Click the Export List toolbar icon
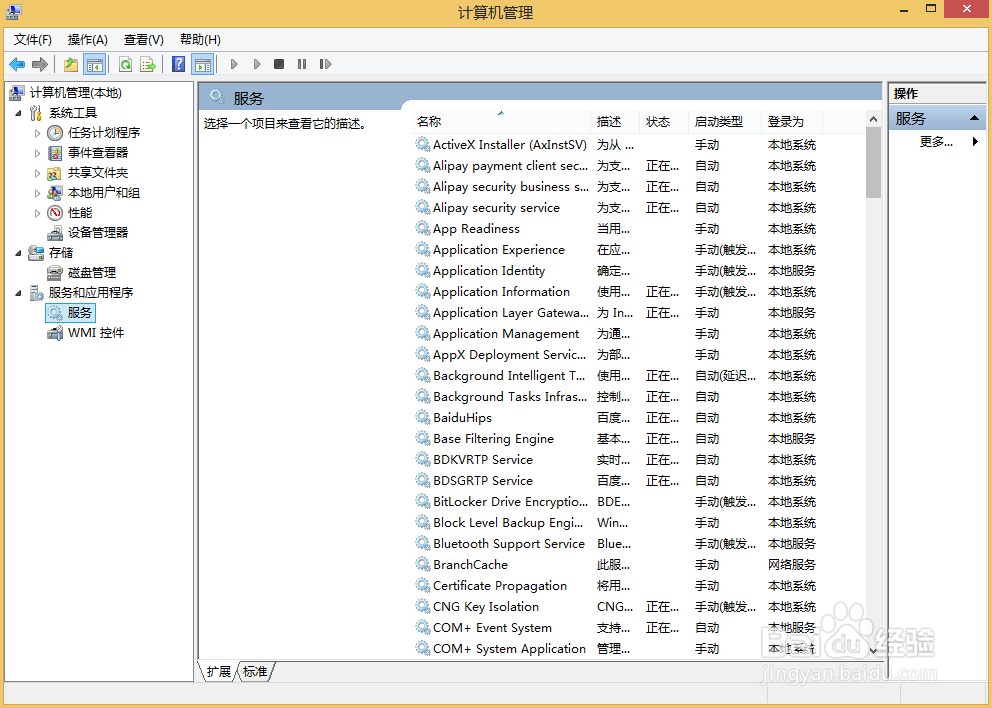992x708 pixels. pyautogui.click(x=148, y=64)
